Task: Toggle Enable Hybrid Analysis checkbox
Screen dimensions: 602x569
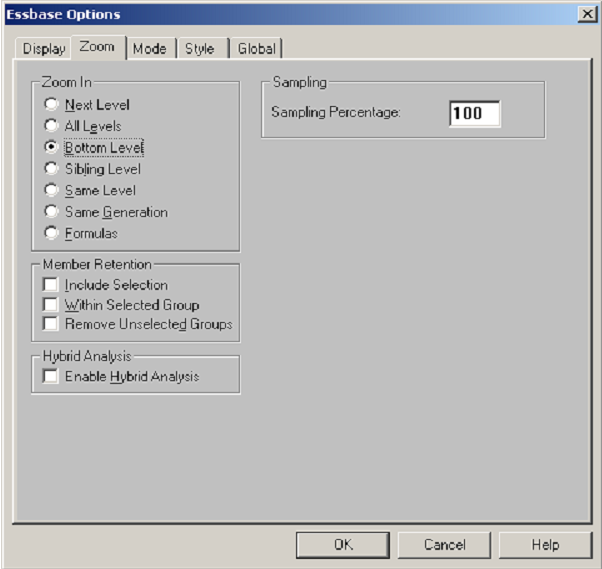Action: tap(51, 376)
